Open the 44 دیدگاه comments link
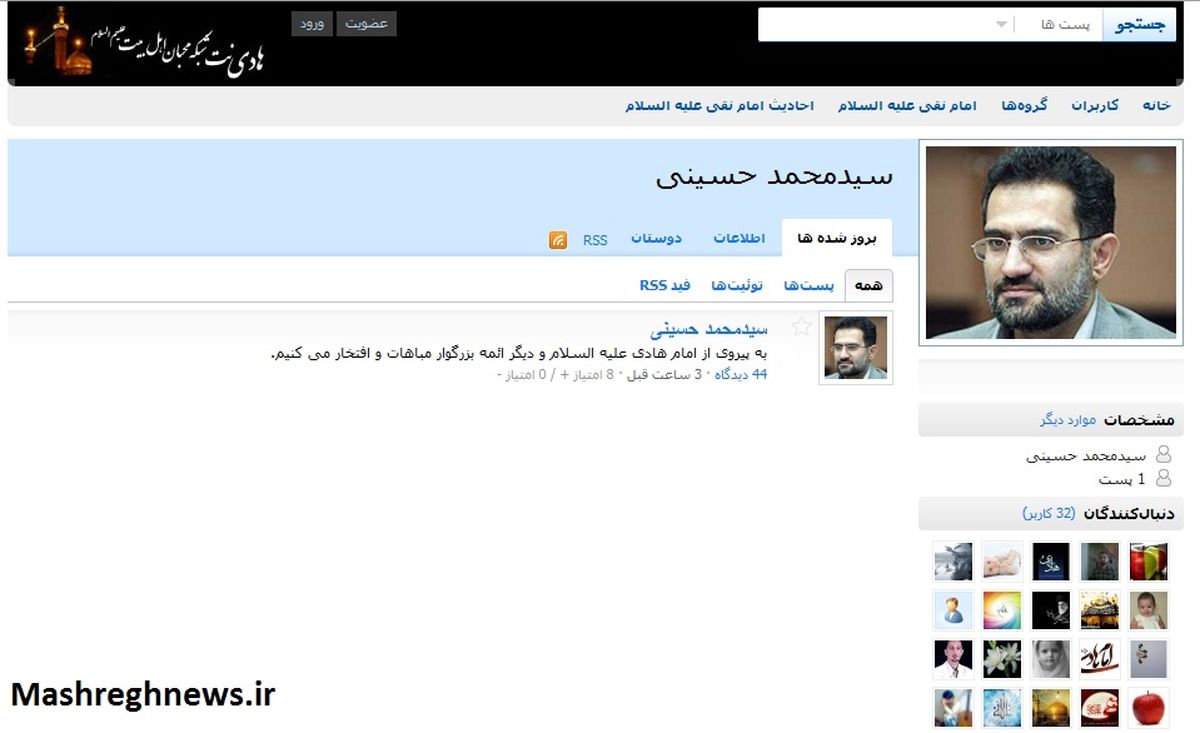1200x733 pixels. coord(741,374)
